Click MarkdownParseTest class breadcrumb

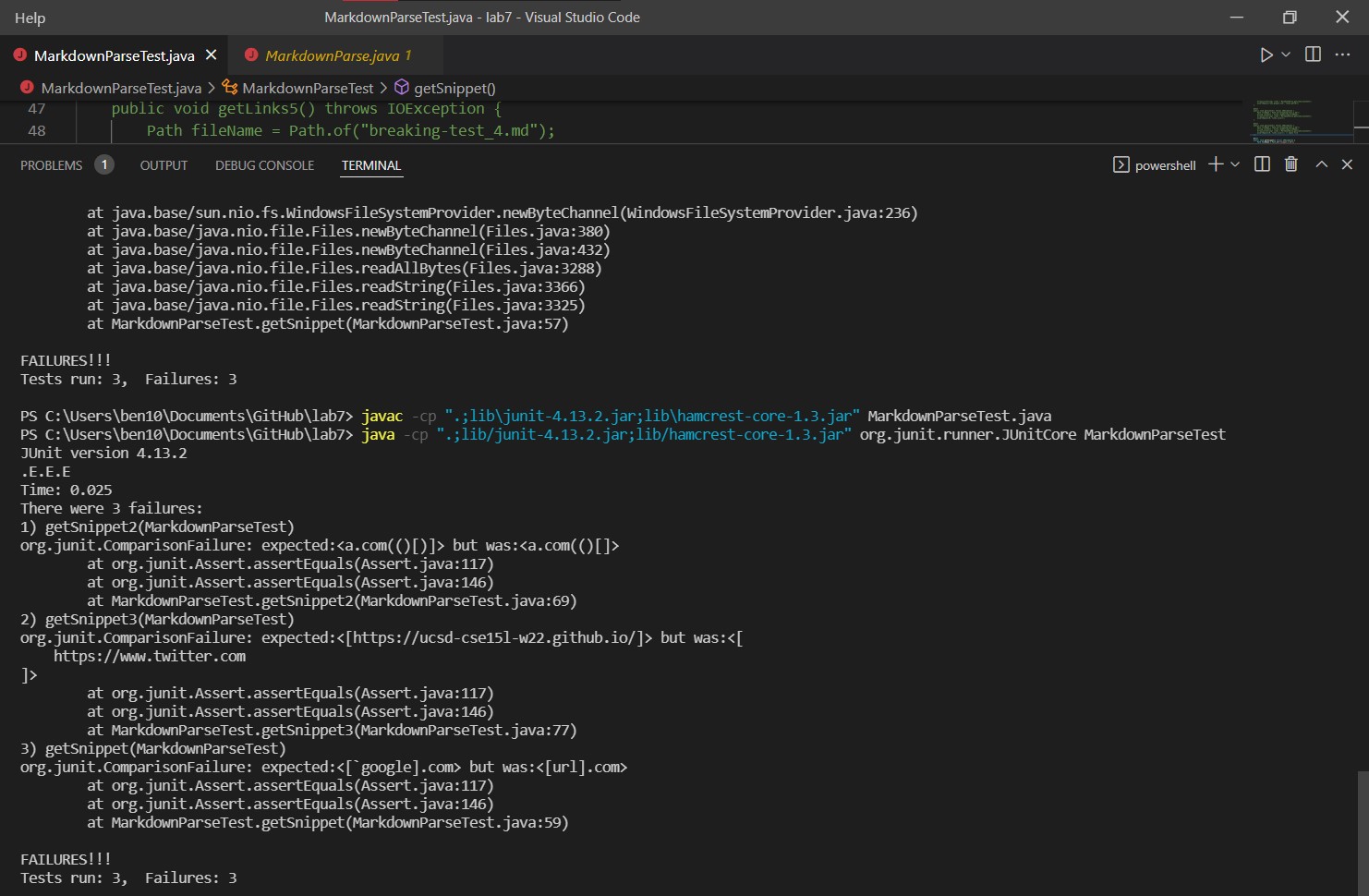coord(308,88)
